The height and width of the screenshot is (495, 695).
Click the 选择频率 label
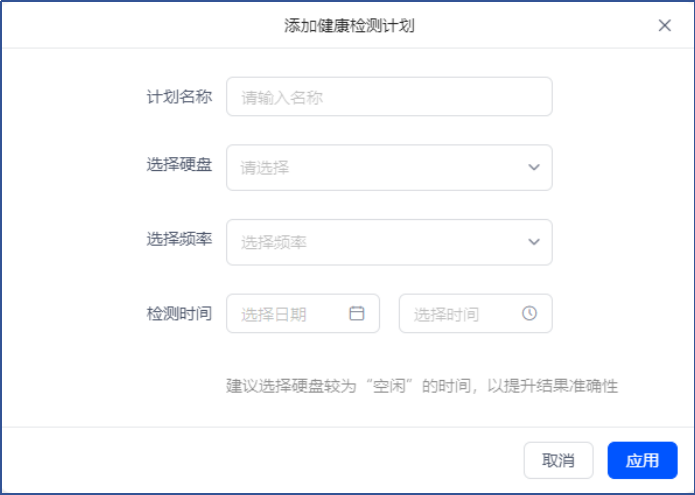[179, 239]
